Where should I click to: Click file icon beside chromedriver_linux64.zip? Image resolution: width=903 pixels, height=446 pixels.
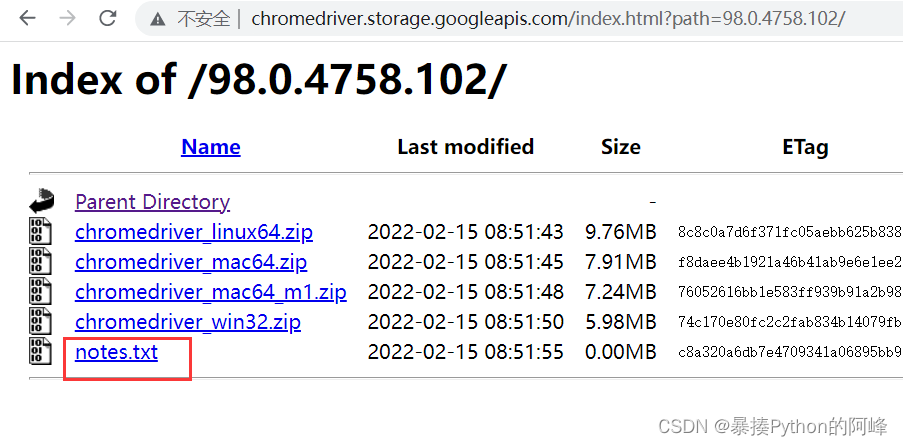[40, 232]
